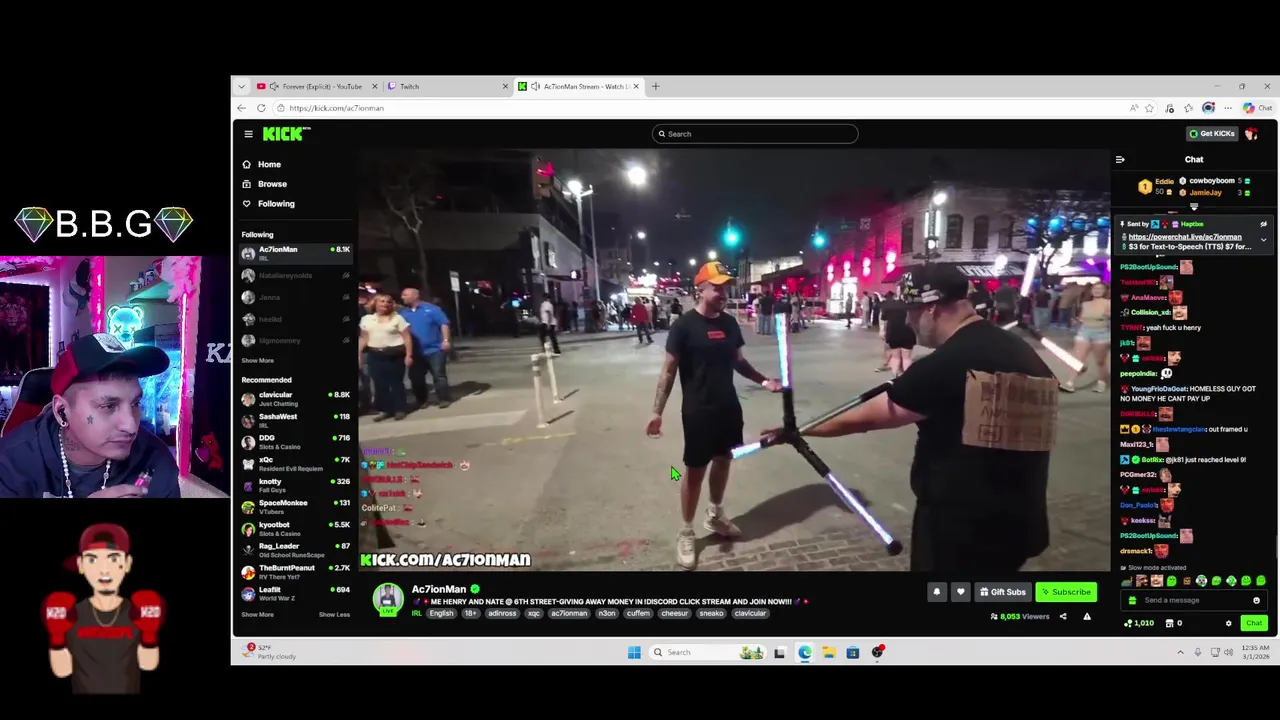Expand Show More under Following
Image resolution: width=1280 pixels, height=720 pixels.
[257, 360]
